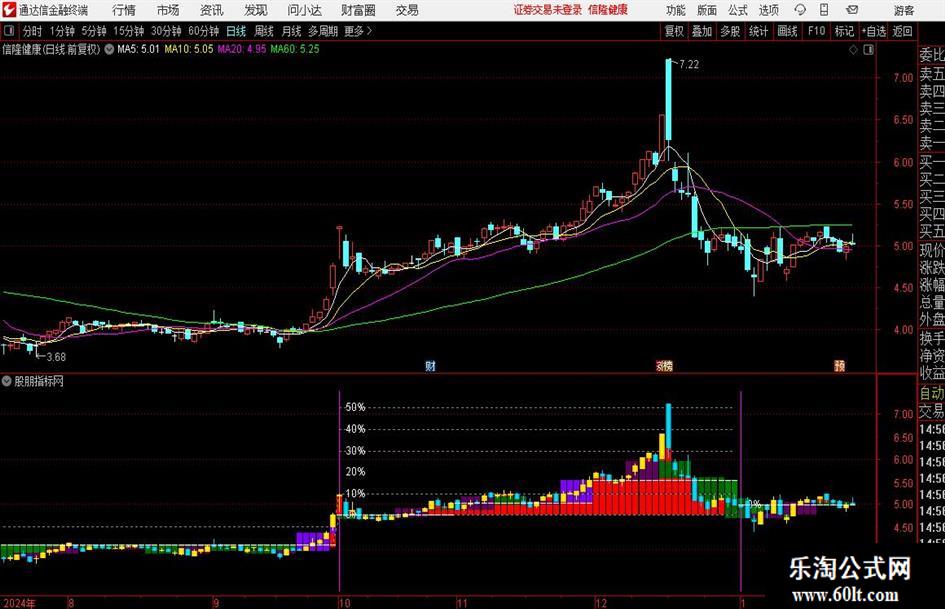The height and width of the screenshot is (609, 945).
Task: Click the 3.68 low price label
Action: (x=56, y=357)
